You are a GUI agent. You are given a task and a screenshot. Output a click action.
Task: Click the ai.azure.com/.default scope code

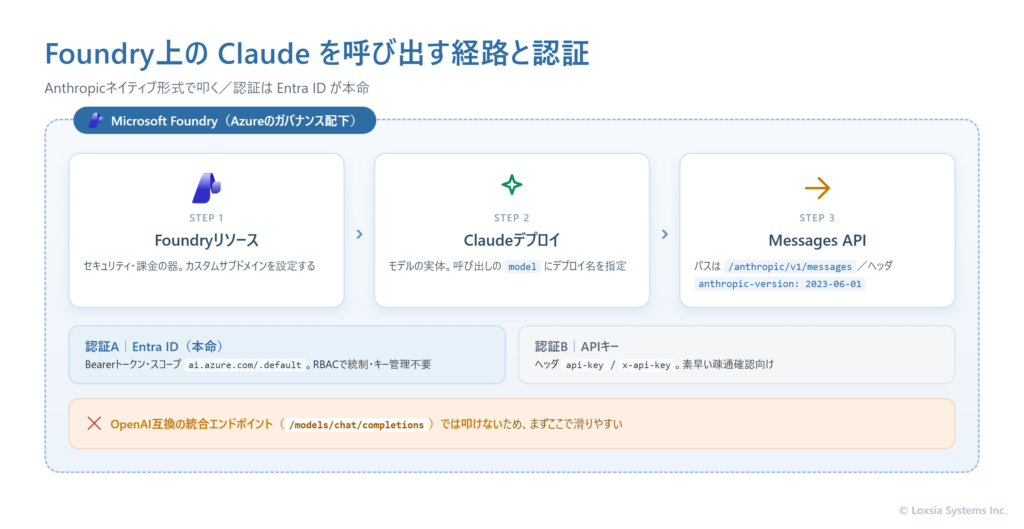(245, 364)
